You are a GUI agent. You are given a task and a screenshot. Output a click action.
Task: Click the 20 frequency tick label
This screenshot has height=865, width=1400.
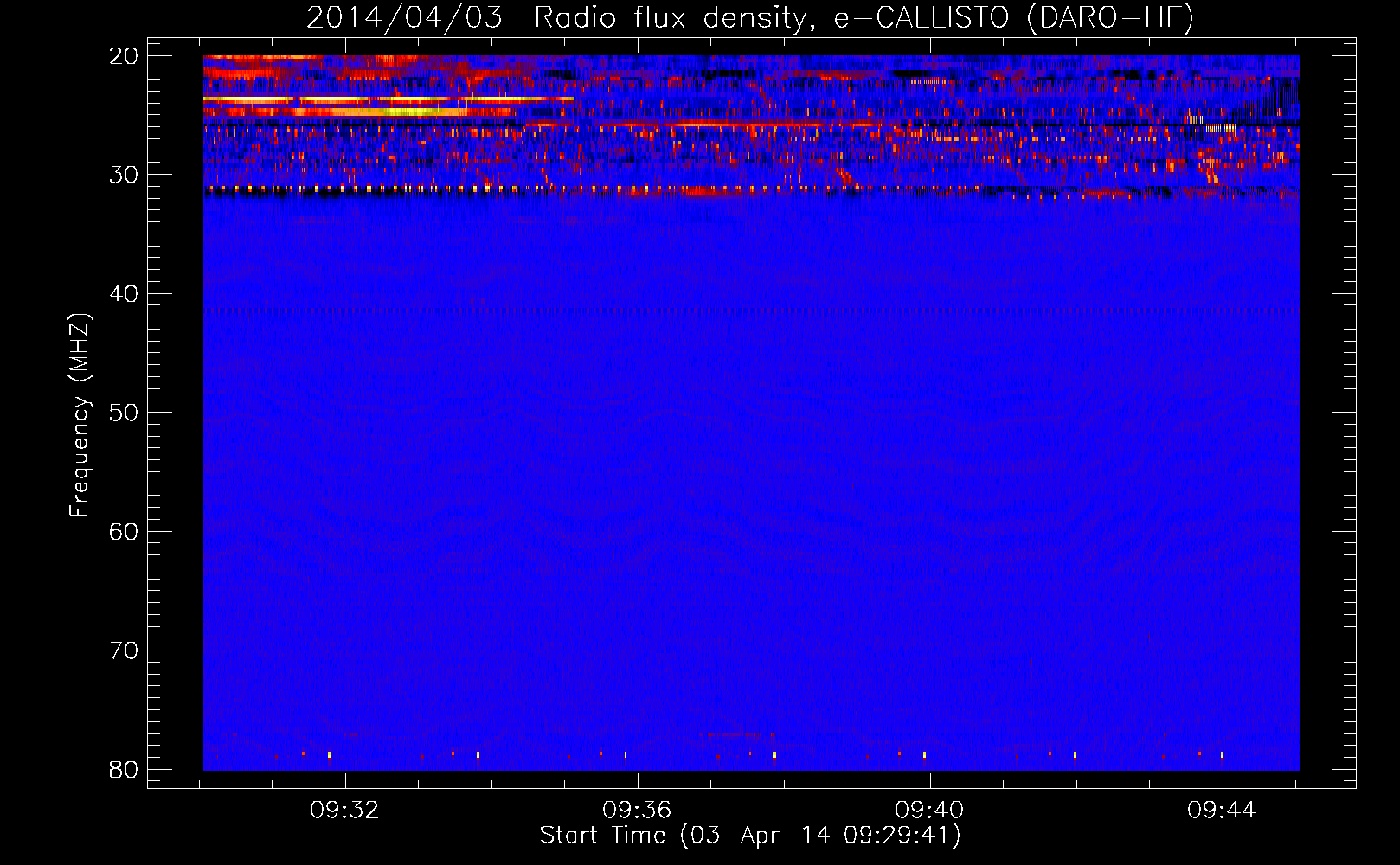[124, 56]
